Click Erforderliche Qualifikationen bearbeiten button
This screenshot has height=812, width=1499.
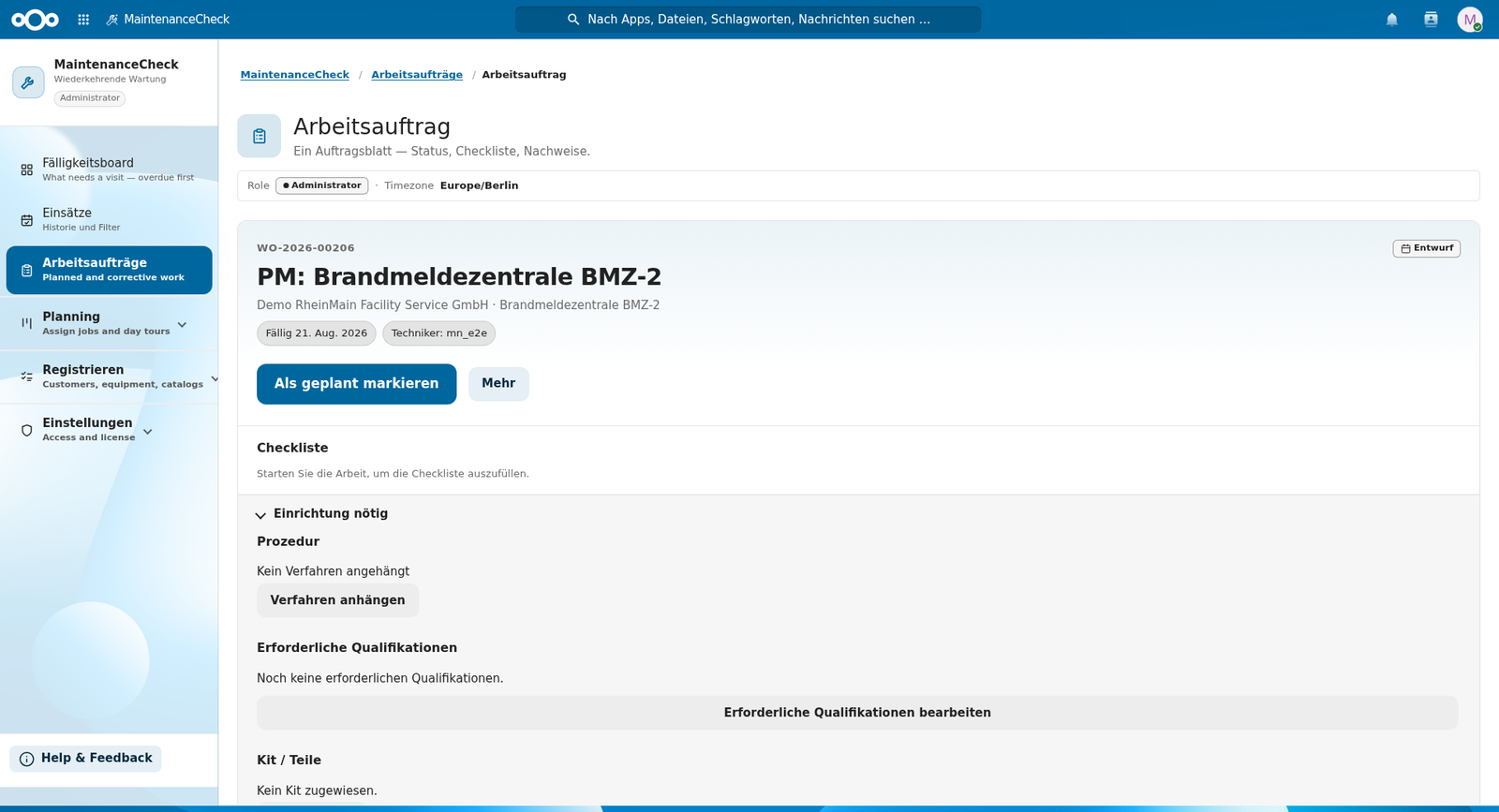[857, 713]
